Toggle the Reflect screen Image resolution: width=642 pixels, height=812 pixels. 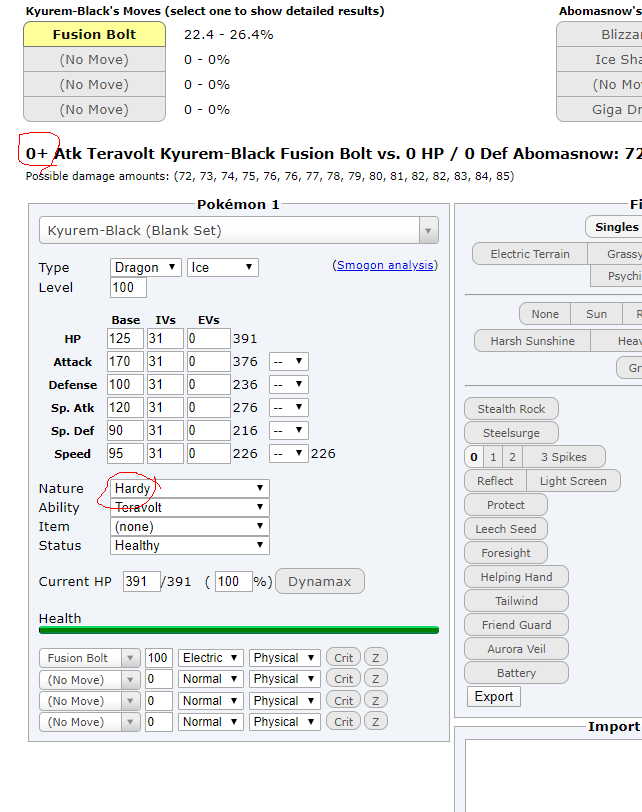495,481
